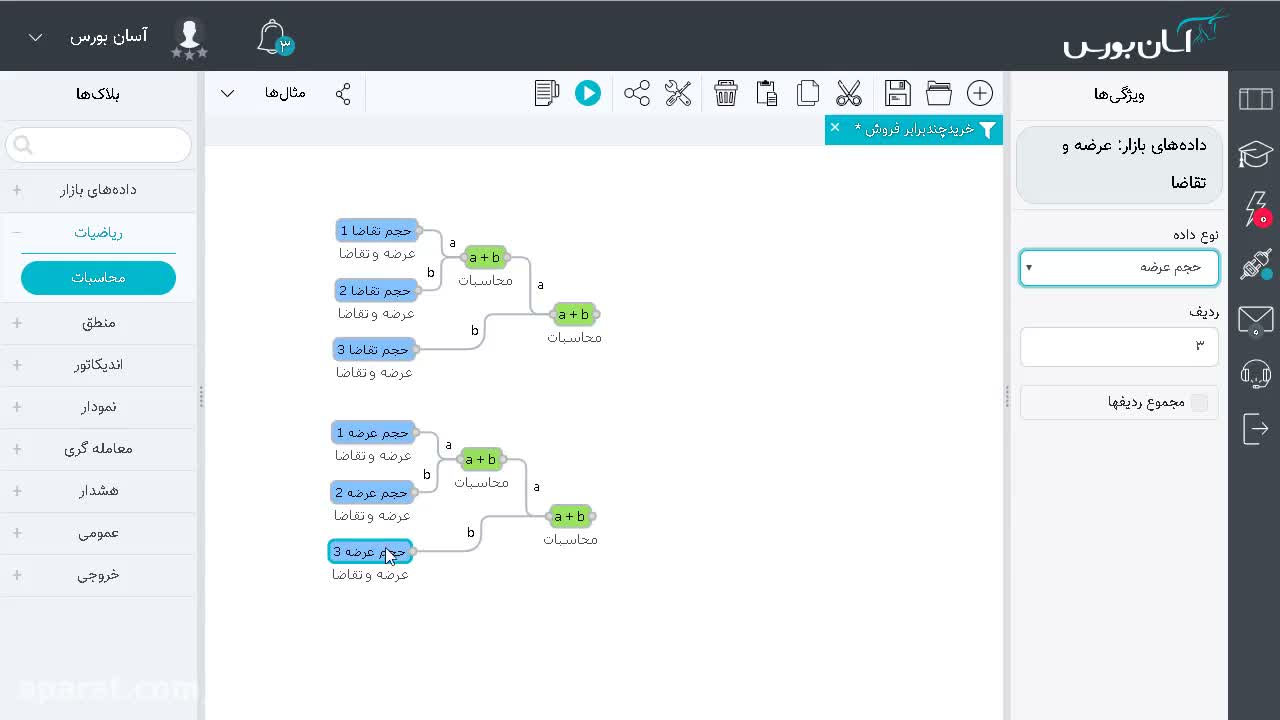
Task: Open the نوع داده dropdown showing حجم عرضه
Action: pyautogui.click(x=1119, y=267)
